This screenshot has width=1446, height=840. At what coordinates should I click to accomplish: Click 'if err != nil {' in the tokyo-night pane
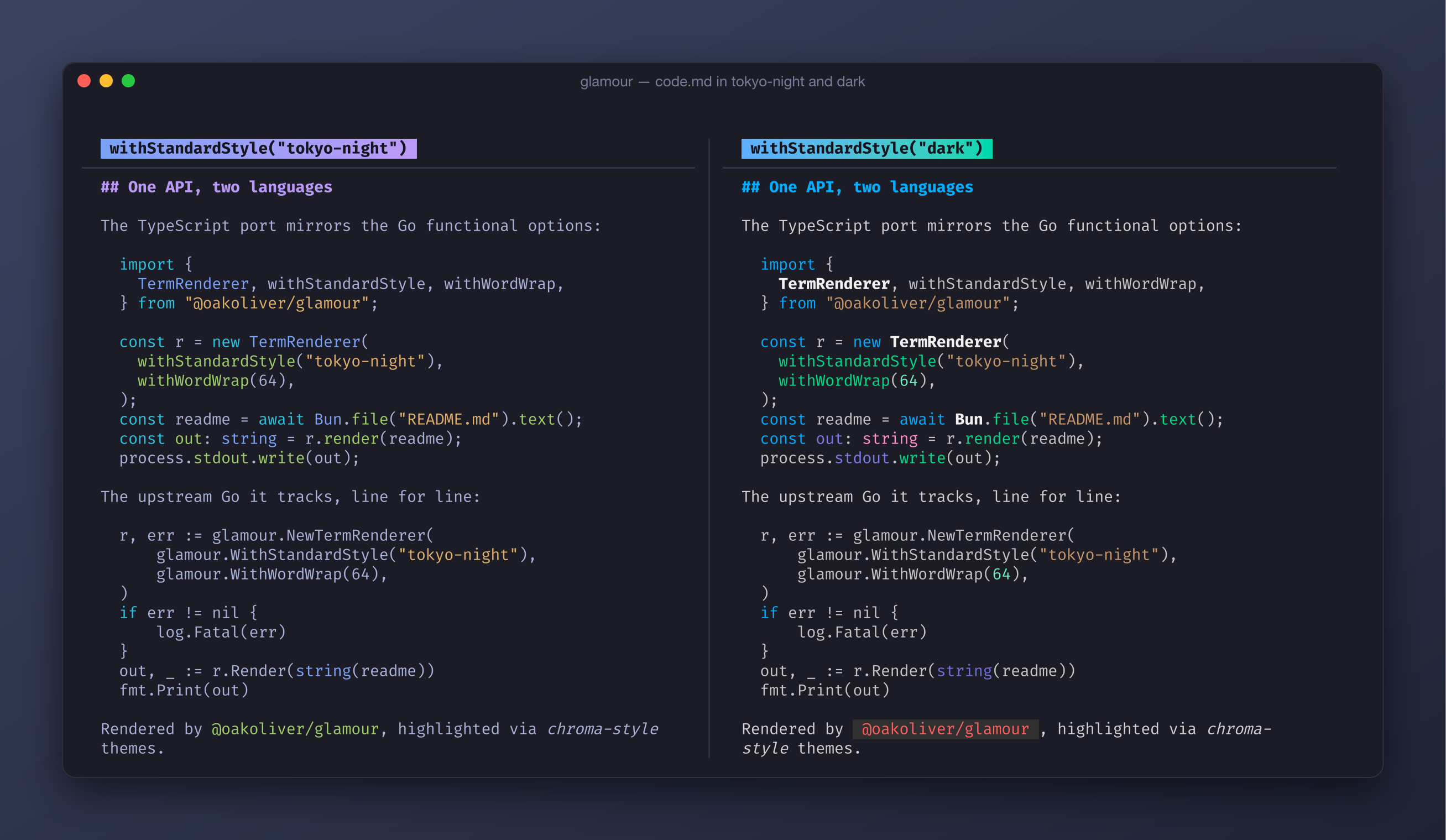(x=188, y=613)
